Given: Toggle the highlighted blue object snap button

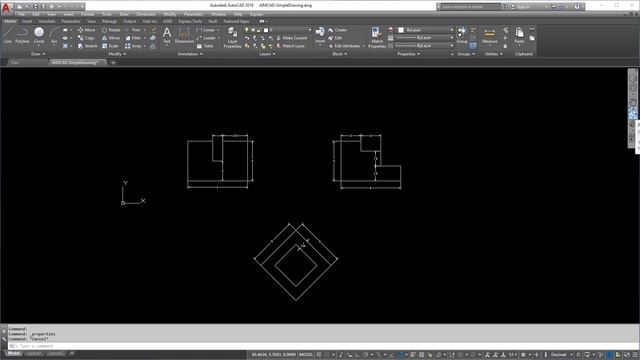Looking at the screenshot, I should coord(400,355).
